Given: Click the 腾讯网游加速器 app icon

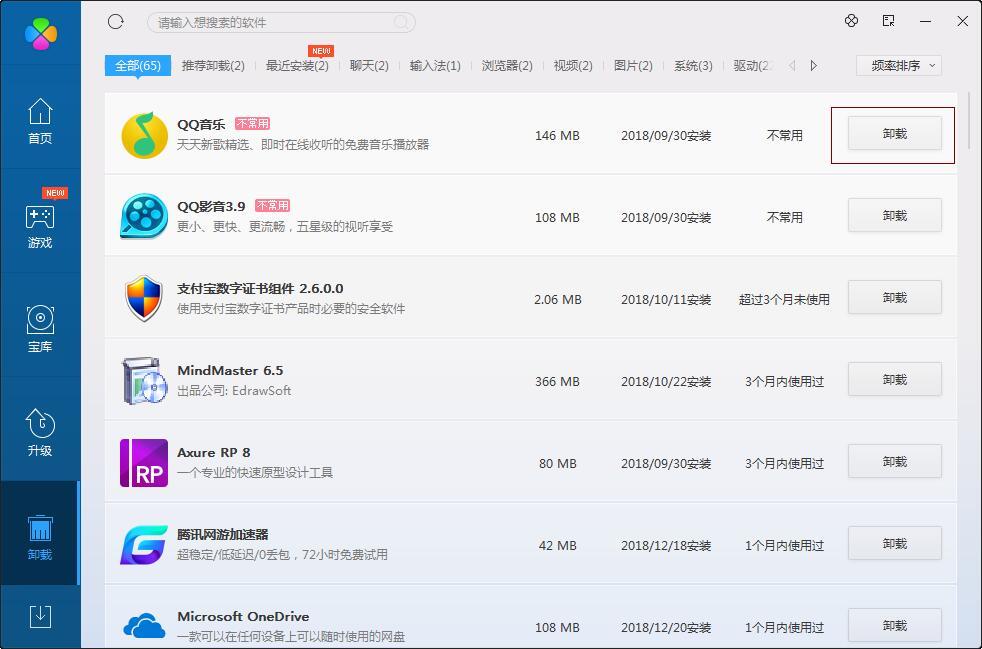Looking at the screenshot, I should pos(144,543).
